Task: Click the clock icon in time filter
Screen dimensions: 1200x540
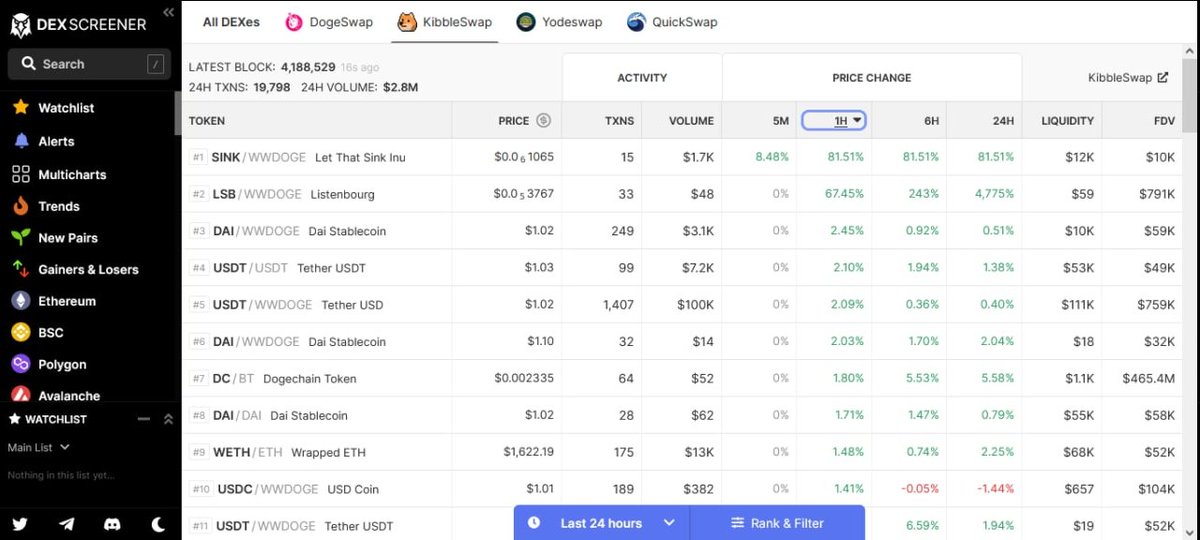Action: pos(534,523)
